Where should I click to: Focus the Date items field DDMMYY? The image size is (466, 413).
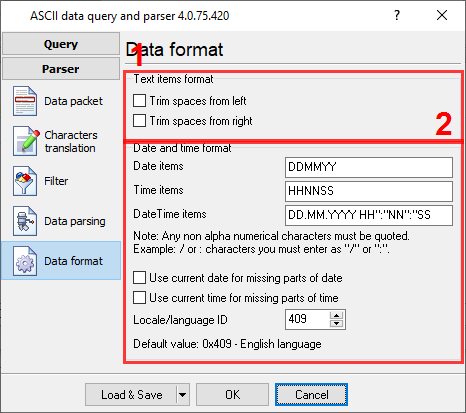pyautogui.click(x=369, y=167)
